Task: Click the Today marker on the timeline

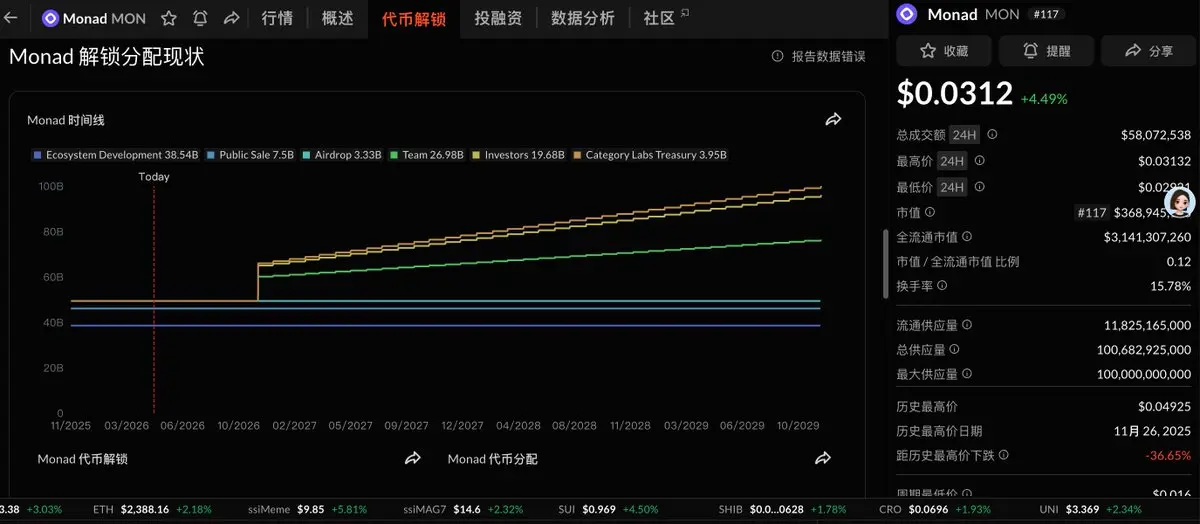Action: coord(154,177)
